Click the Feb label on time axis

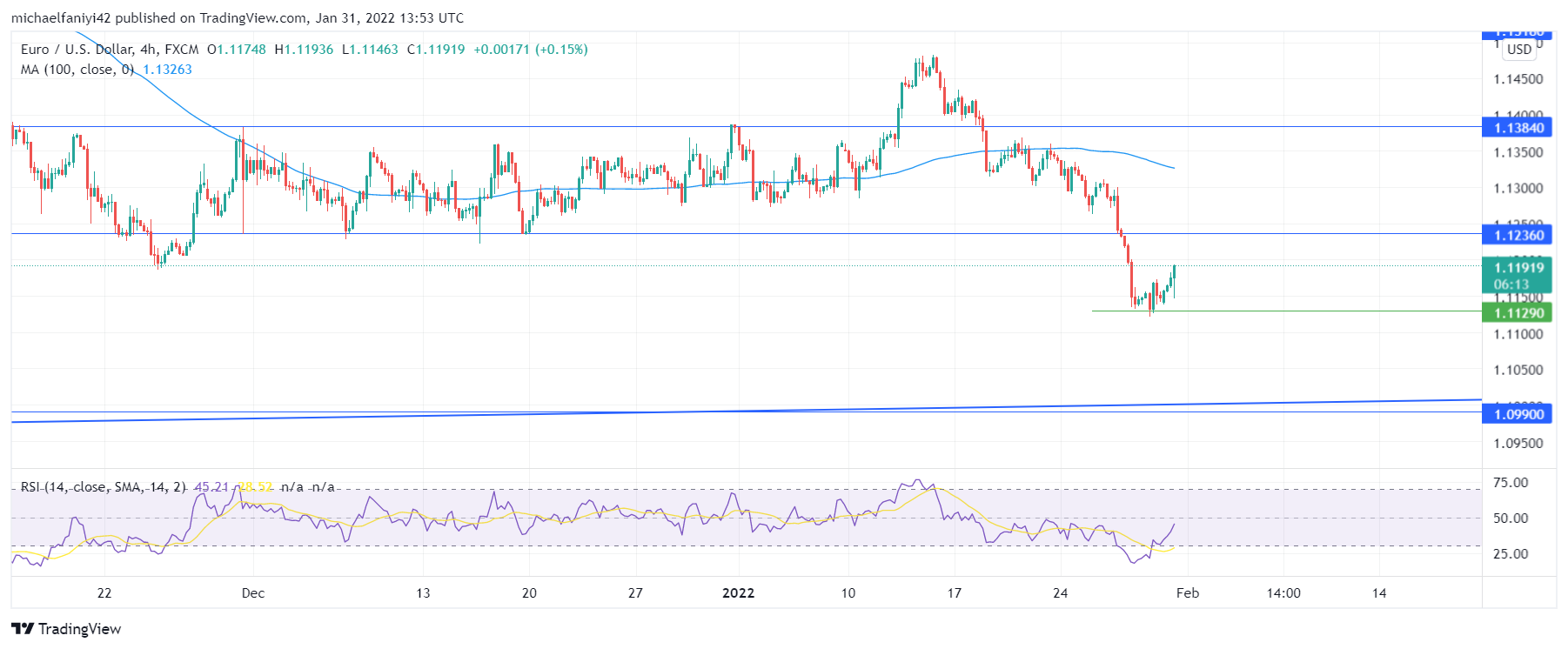coord(1188,593)
